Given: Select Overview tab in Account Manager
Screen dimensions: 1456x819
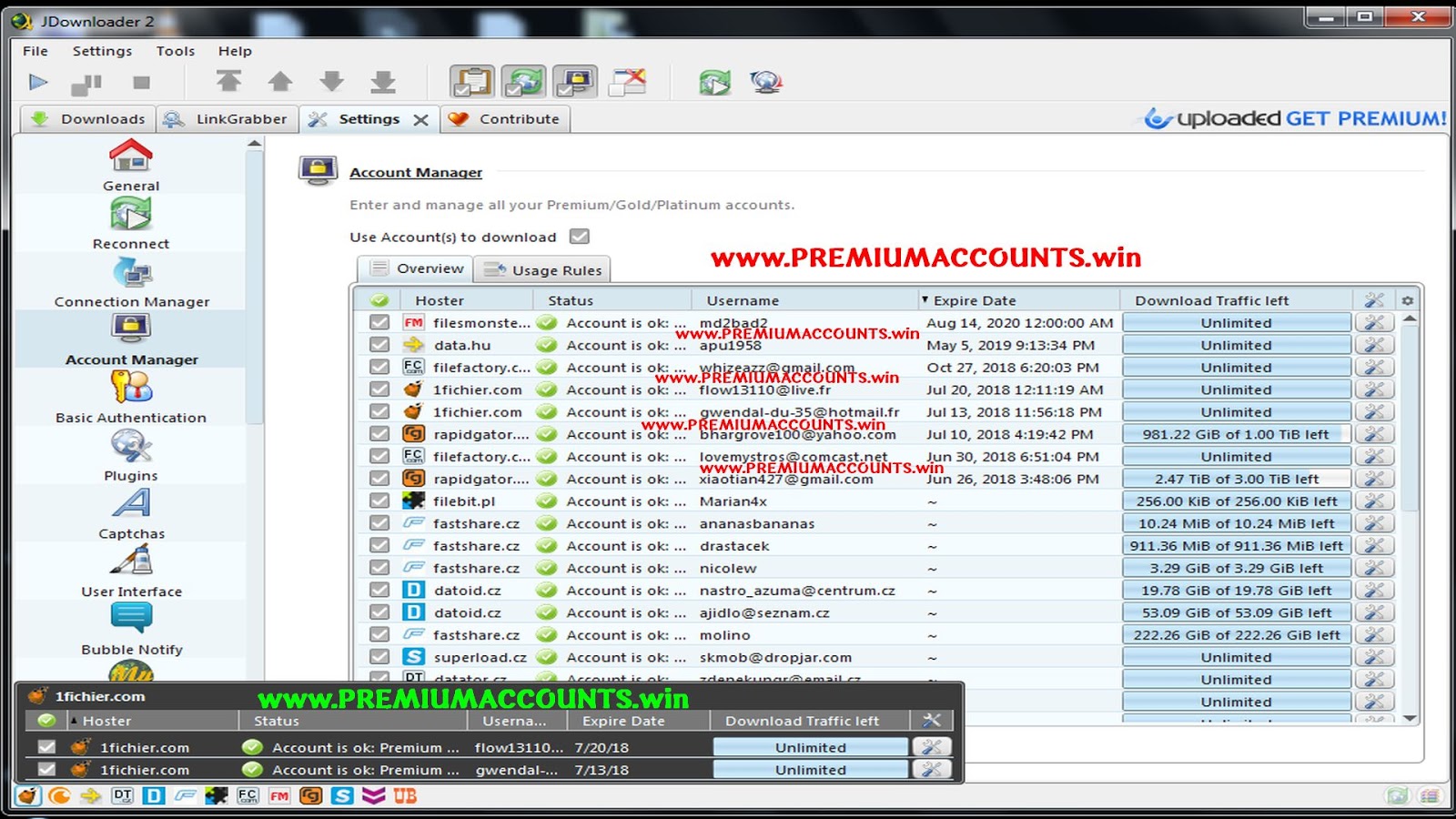Looking at the screenshot, I should (x=416, y=268).
